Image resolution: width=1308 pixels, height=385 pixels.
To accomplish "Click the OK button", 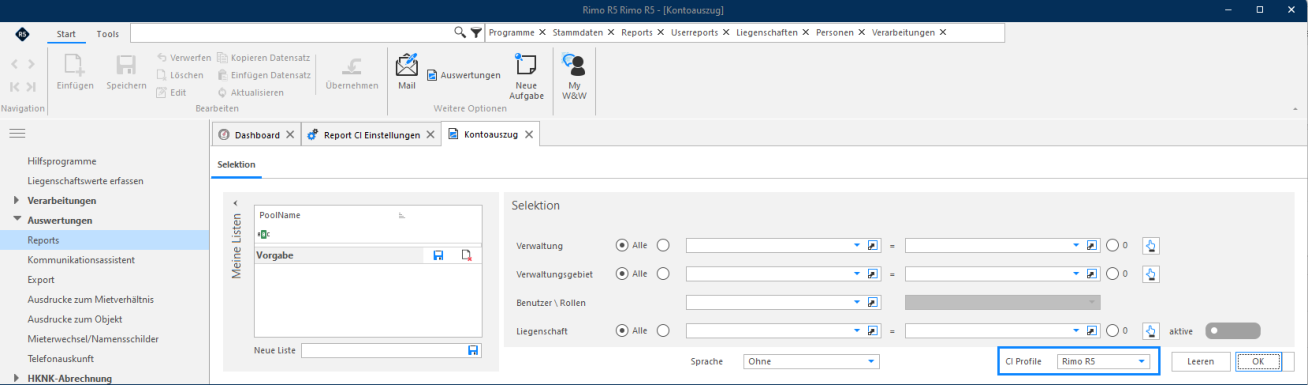I will (x=1257, y=361).
